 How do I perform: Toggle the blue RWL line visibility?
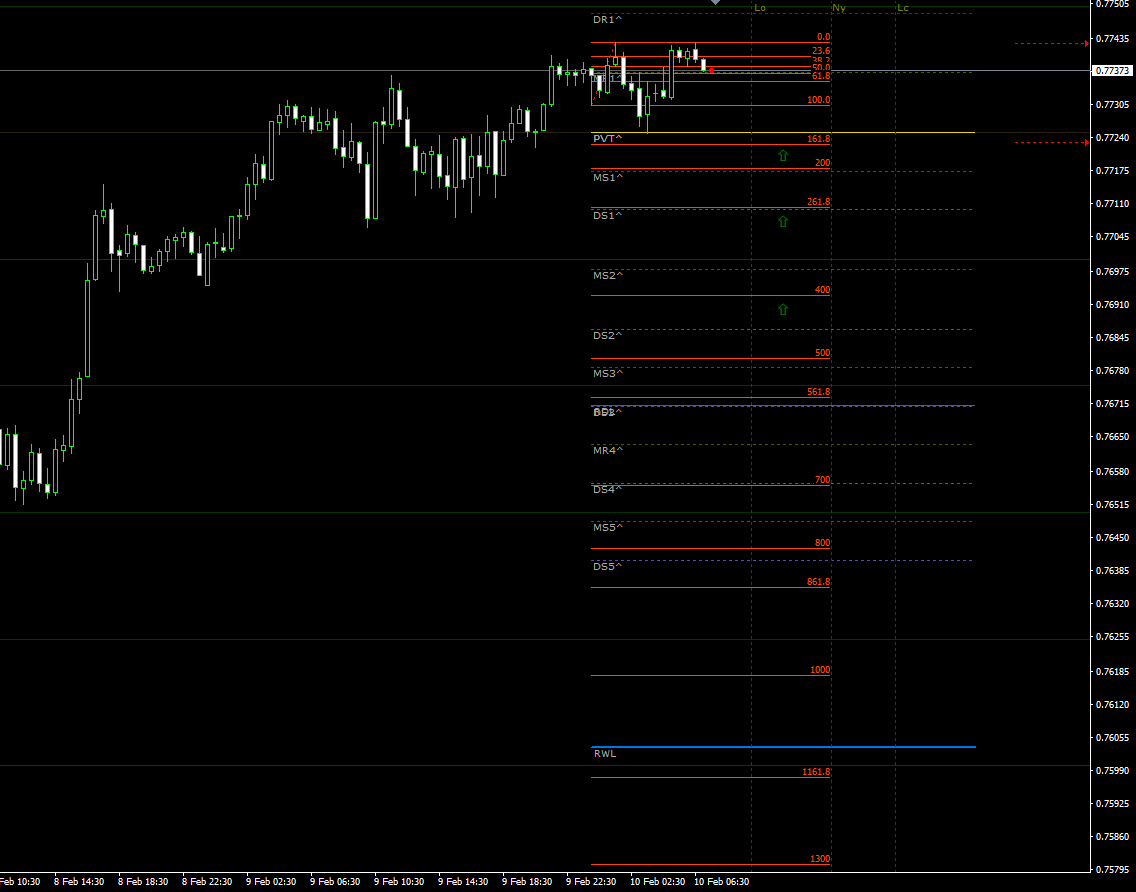point(800,746)
